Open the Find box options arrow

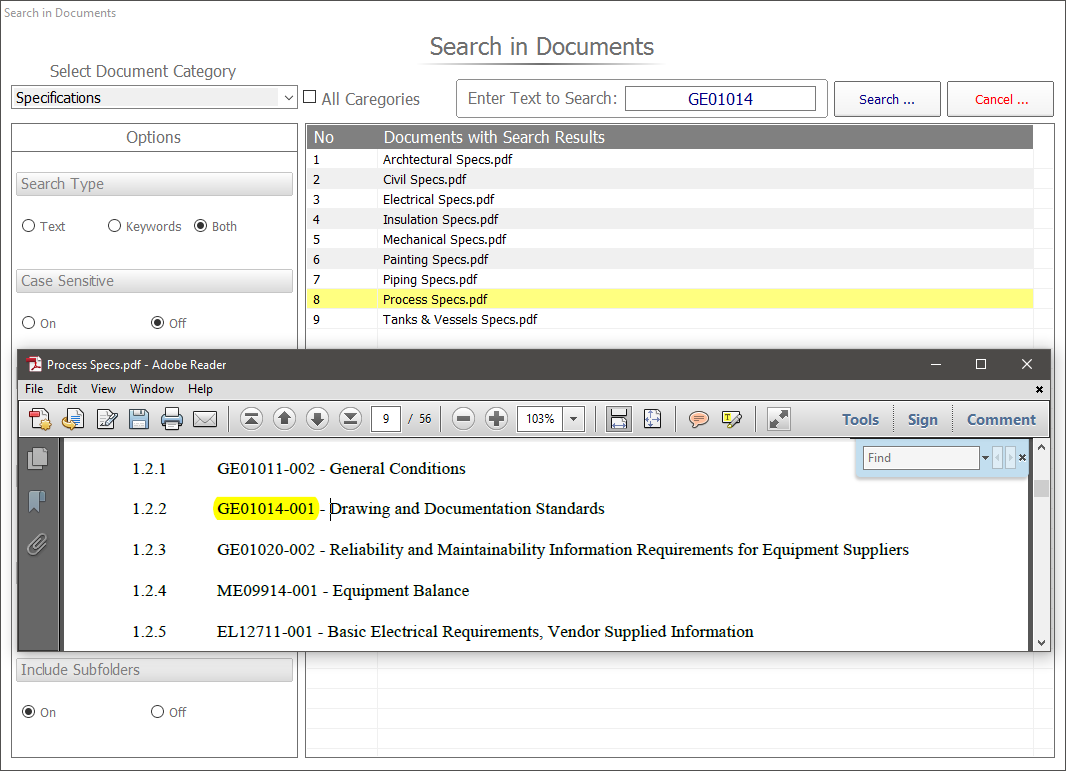(x=985, y=458)
